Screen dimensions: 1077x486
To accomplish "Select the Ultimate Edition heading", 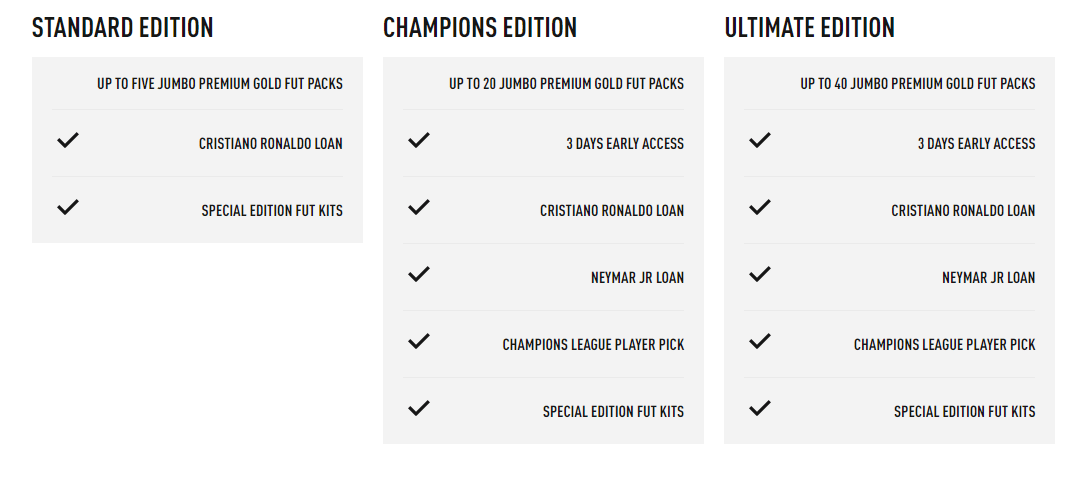I will [x=810, y=28].
